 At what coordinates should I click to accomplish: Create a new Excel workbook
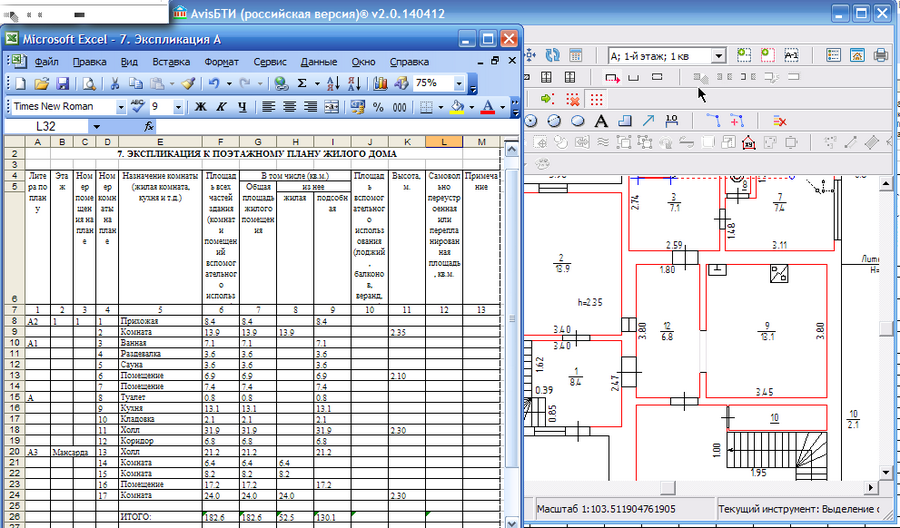[x=20, y=84]
